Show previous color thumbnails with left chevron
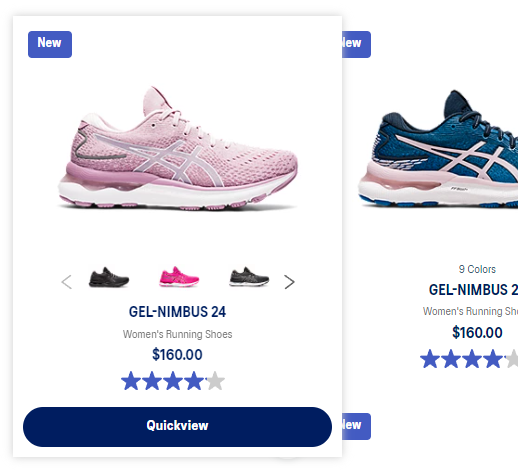 pyautogui.click(x=67, y=282)
